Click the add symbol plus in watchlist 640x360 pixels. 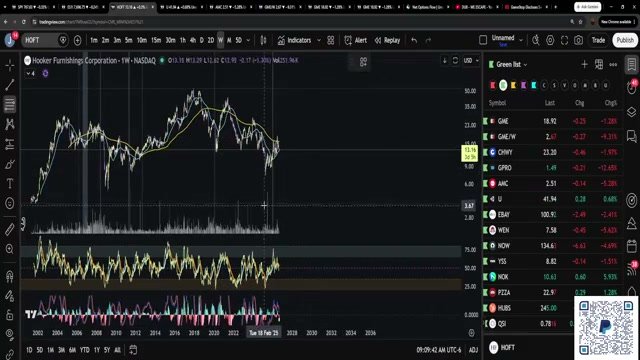[x=584, y=64]
